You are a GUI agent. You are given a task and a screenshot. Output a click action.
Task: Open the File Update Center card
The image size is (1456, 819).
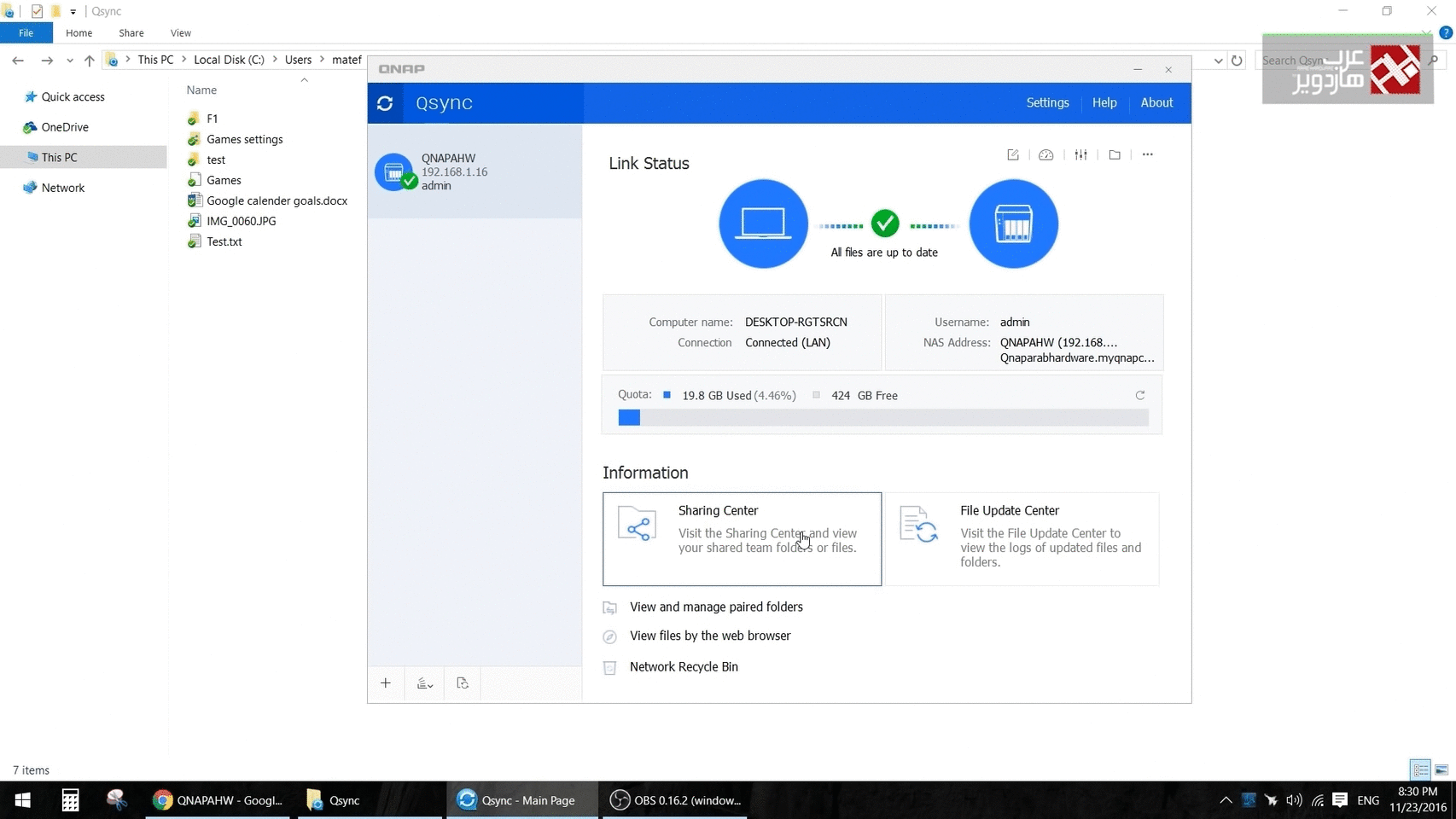click(x=1022, y=539)
